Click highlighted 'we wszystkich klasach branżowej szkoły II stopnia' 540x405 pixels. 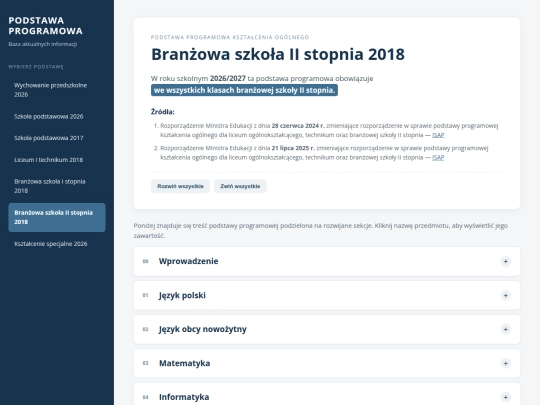(244, 90)
